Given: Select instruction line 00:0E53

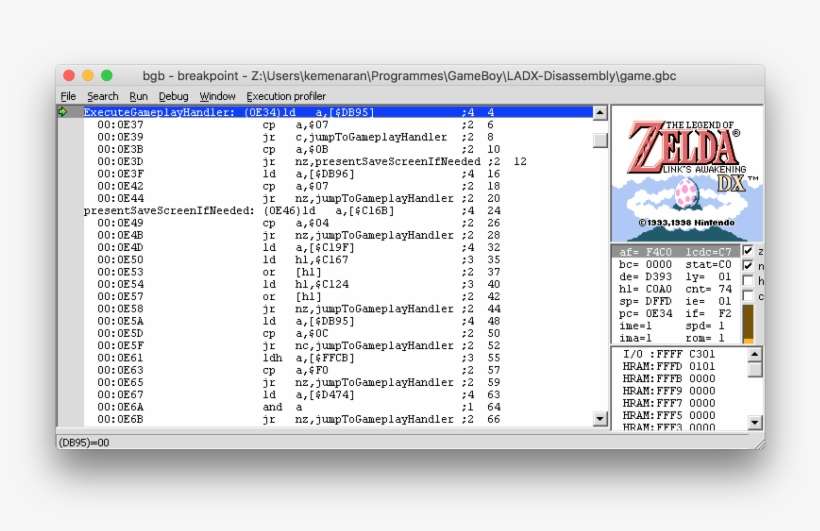Looking at the screenshot, I should 338,272.
